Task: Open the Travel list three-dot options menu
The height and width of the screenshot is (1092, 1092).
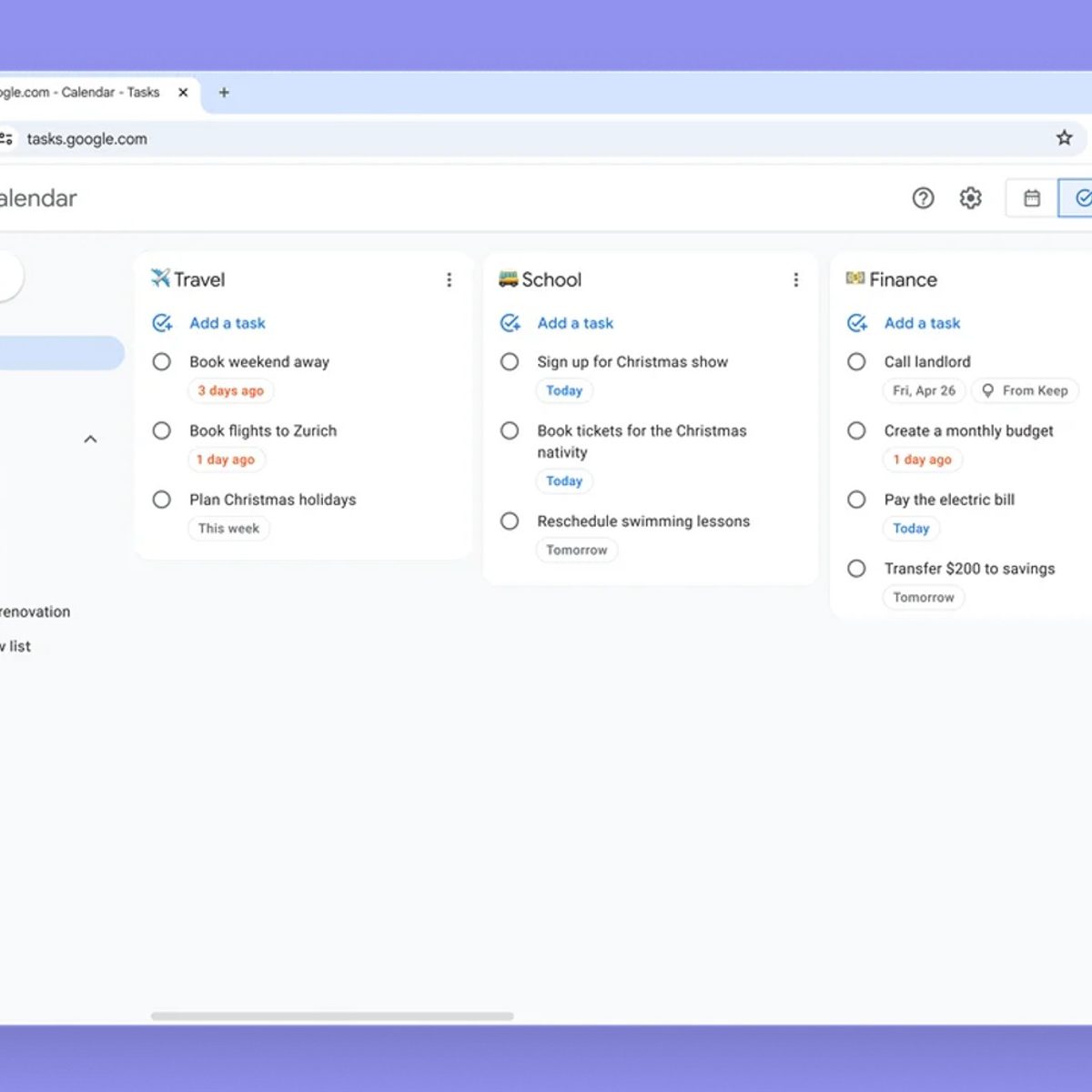Action: pos(449,280)
